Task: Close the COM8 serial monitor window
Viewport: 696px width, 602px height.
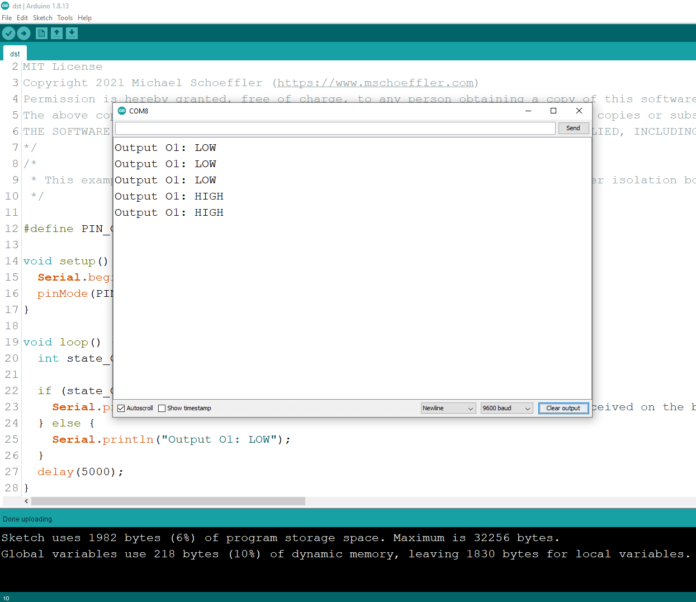Action: pyautogui.click(x=579, y=111)
